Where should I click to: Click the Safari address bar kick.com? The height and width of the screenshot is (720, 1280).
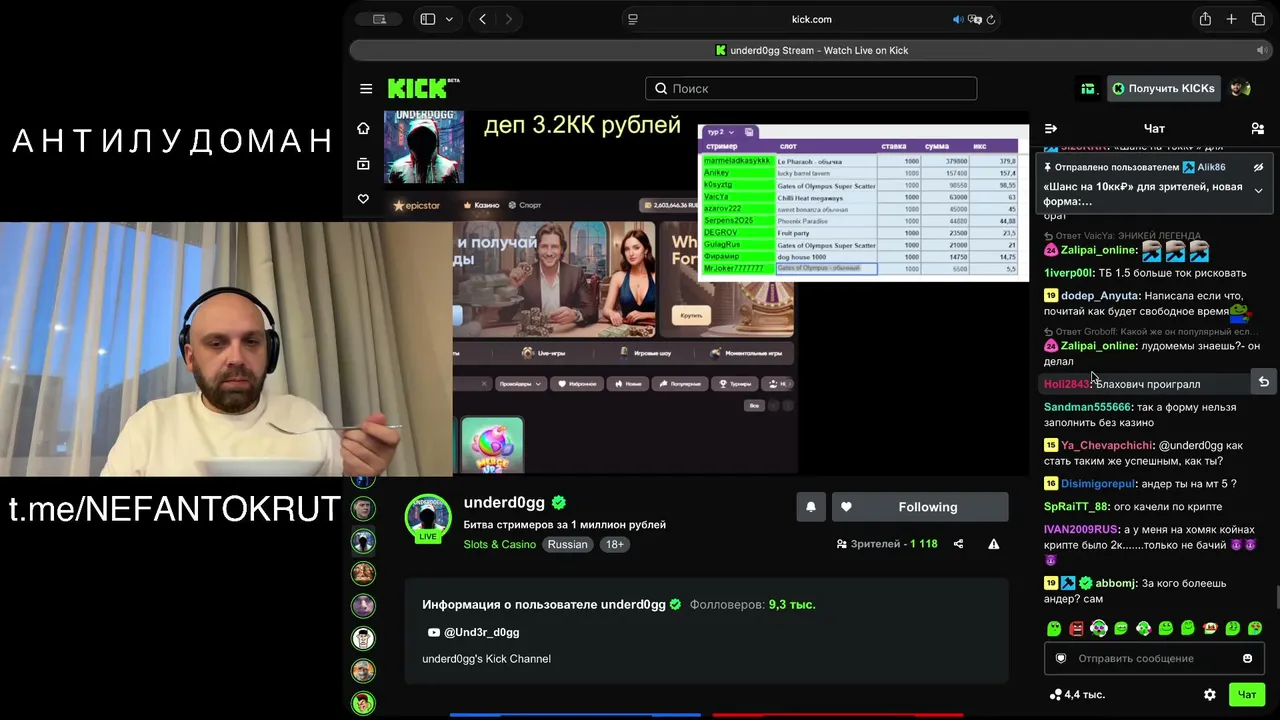tap(811, 19)
